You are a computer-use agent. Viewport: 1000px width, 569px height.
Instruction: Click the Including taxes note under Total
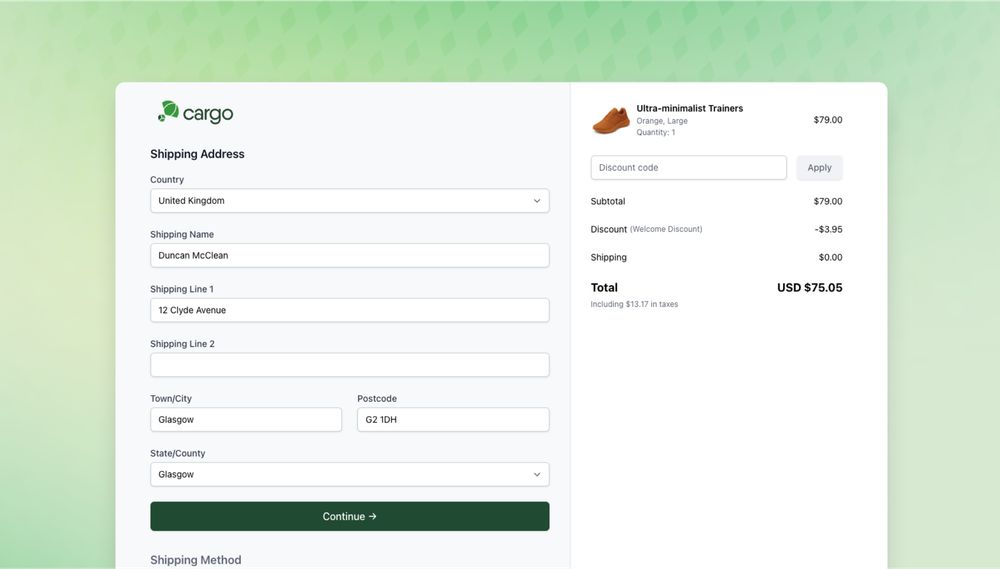[x=634, y=304]
